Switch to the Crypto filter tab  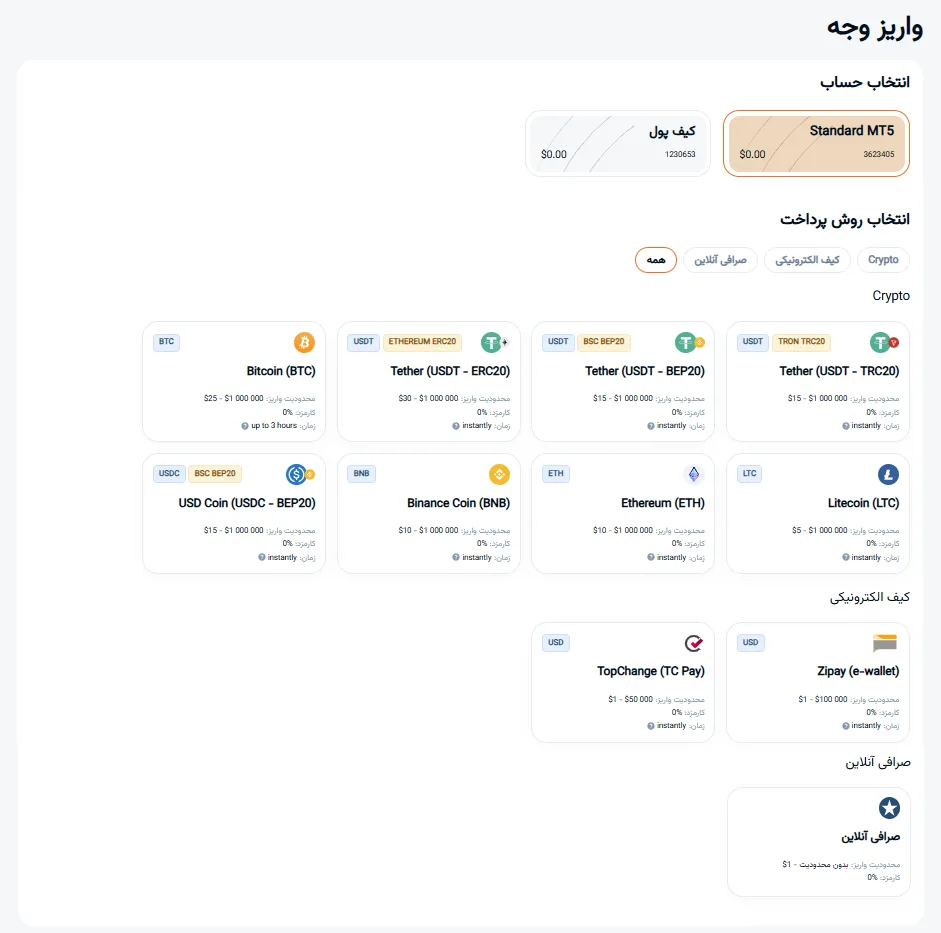pyautogui.click(x=883, y=260)
